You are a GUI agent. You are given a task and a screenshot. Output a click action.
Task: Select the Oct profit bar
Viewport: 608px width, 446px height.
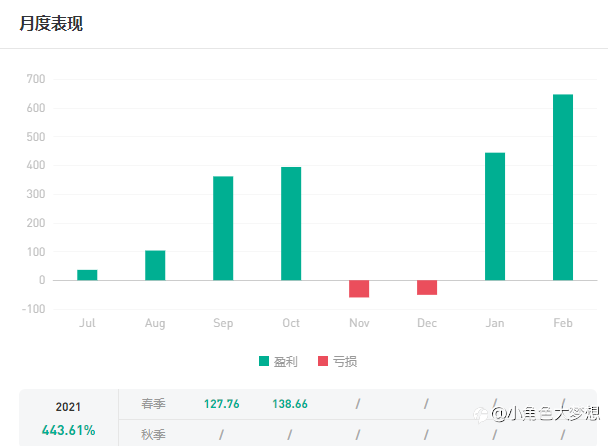tap(291, 223)
